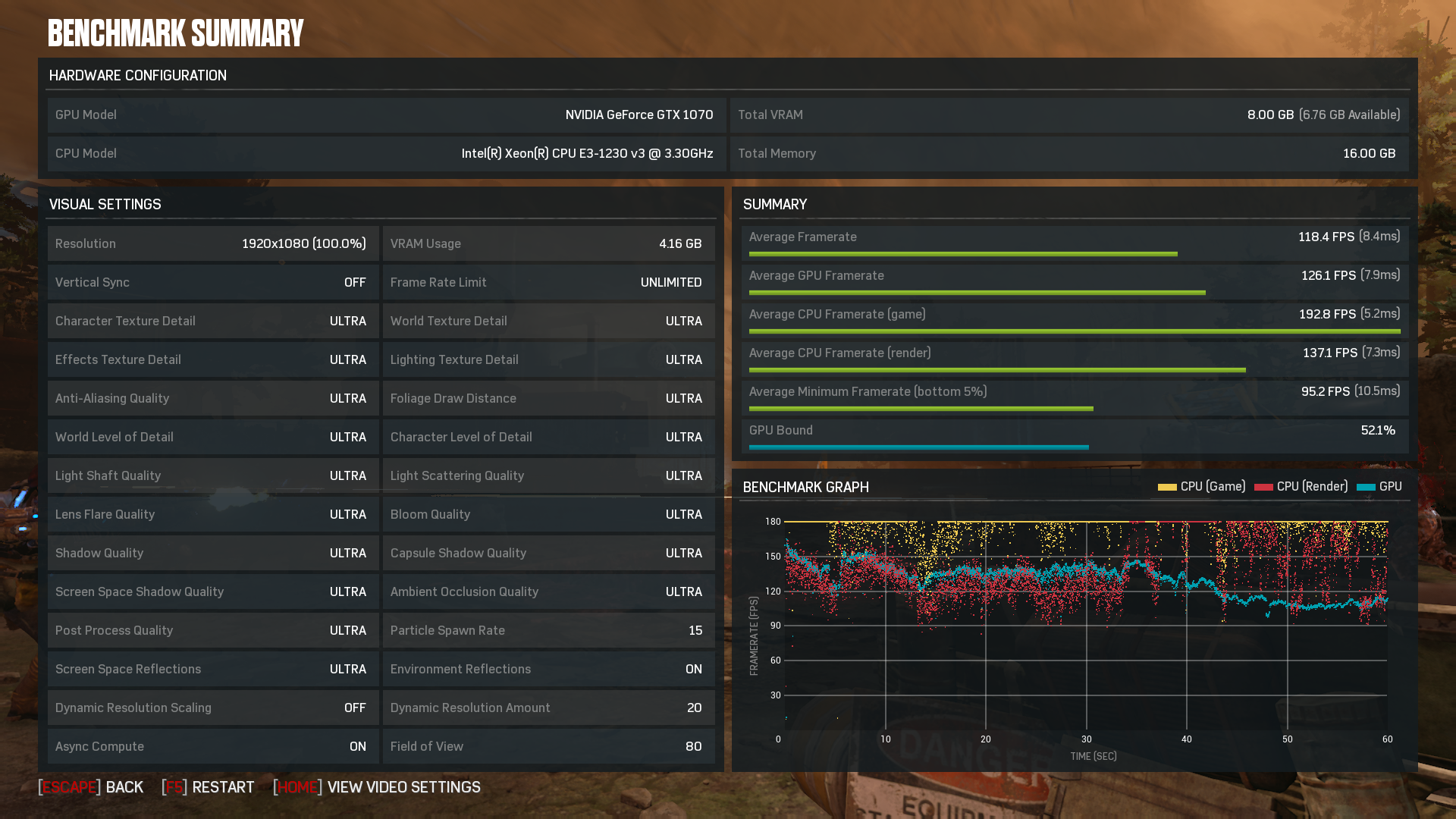The width and height of the screenshot is (1456, 819).
Task: Click the red CPU (Render) legend swatch
Action: click(x=1263, y=487)
